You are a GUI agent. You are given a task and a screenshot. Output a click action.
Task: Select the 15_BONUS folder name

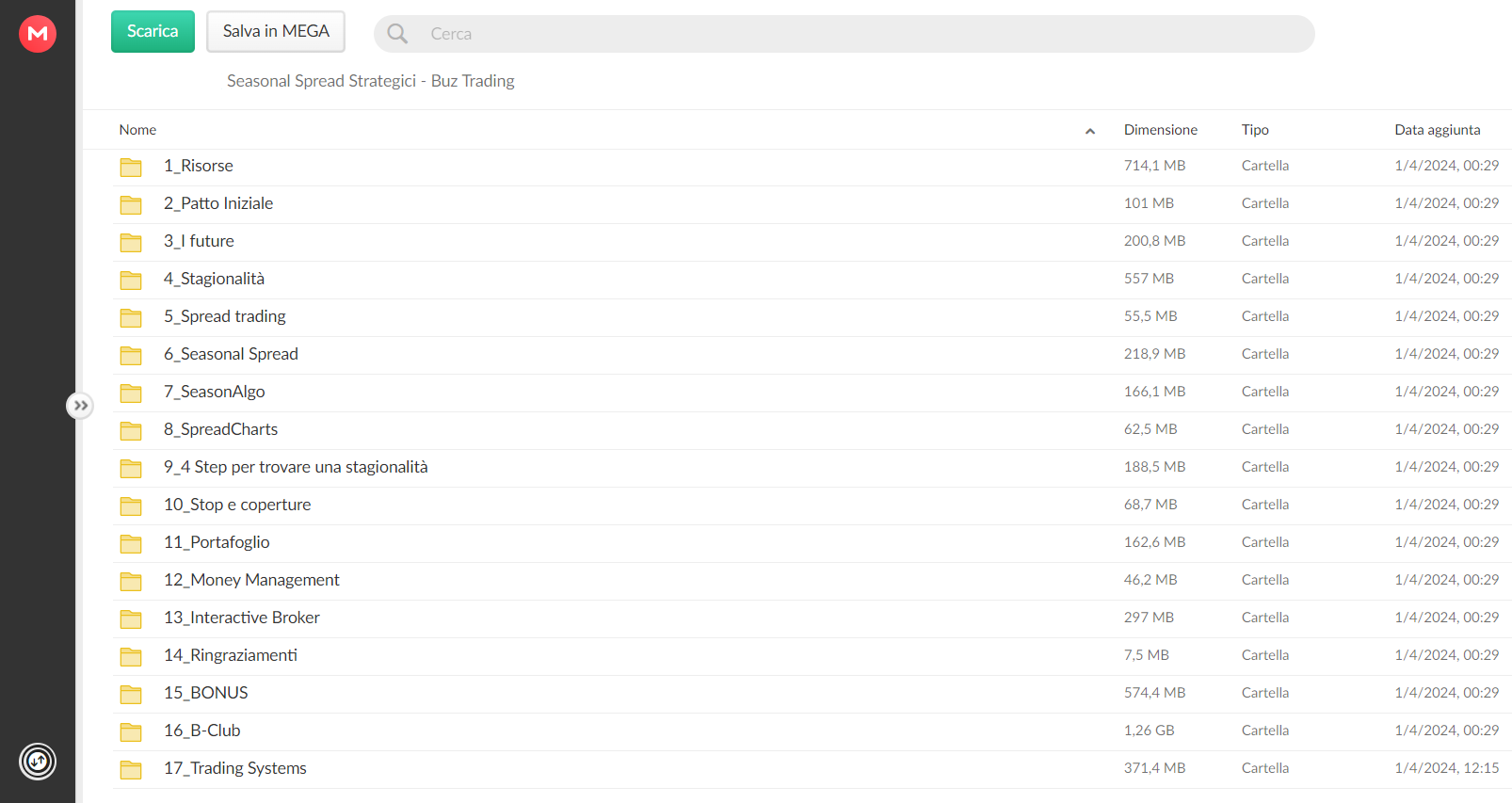pyautogui.click(x=206, y=693)
